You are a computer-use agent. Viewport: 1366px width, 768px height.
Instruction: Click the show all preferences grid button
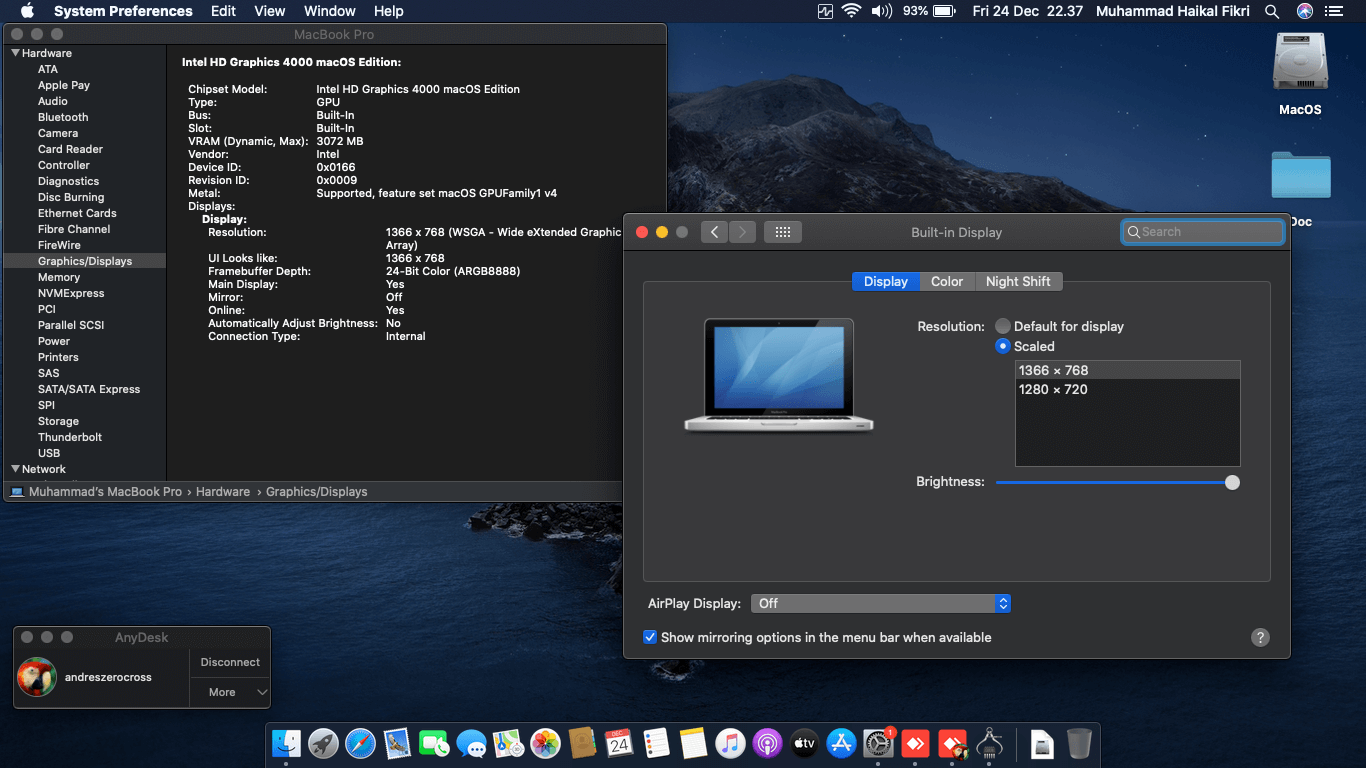click(x=782, y=232)
